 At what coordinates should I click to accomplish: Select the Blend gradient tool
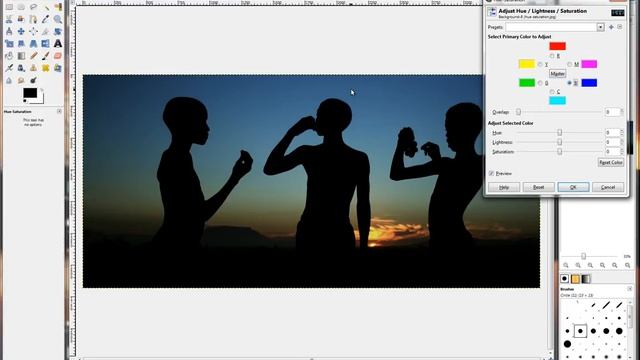coord(21,56)
